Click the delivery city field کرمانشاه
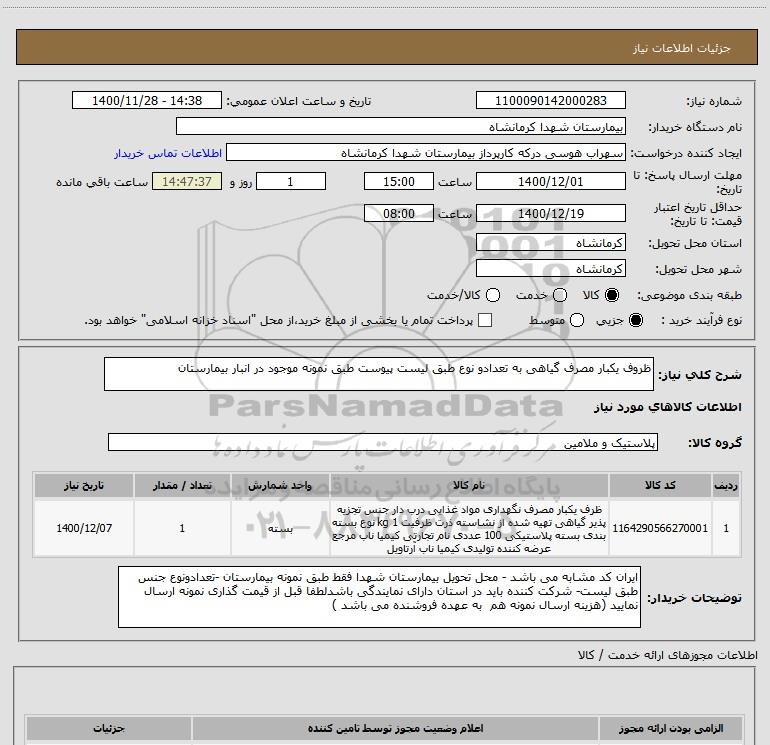 [x=550, y=268]
